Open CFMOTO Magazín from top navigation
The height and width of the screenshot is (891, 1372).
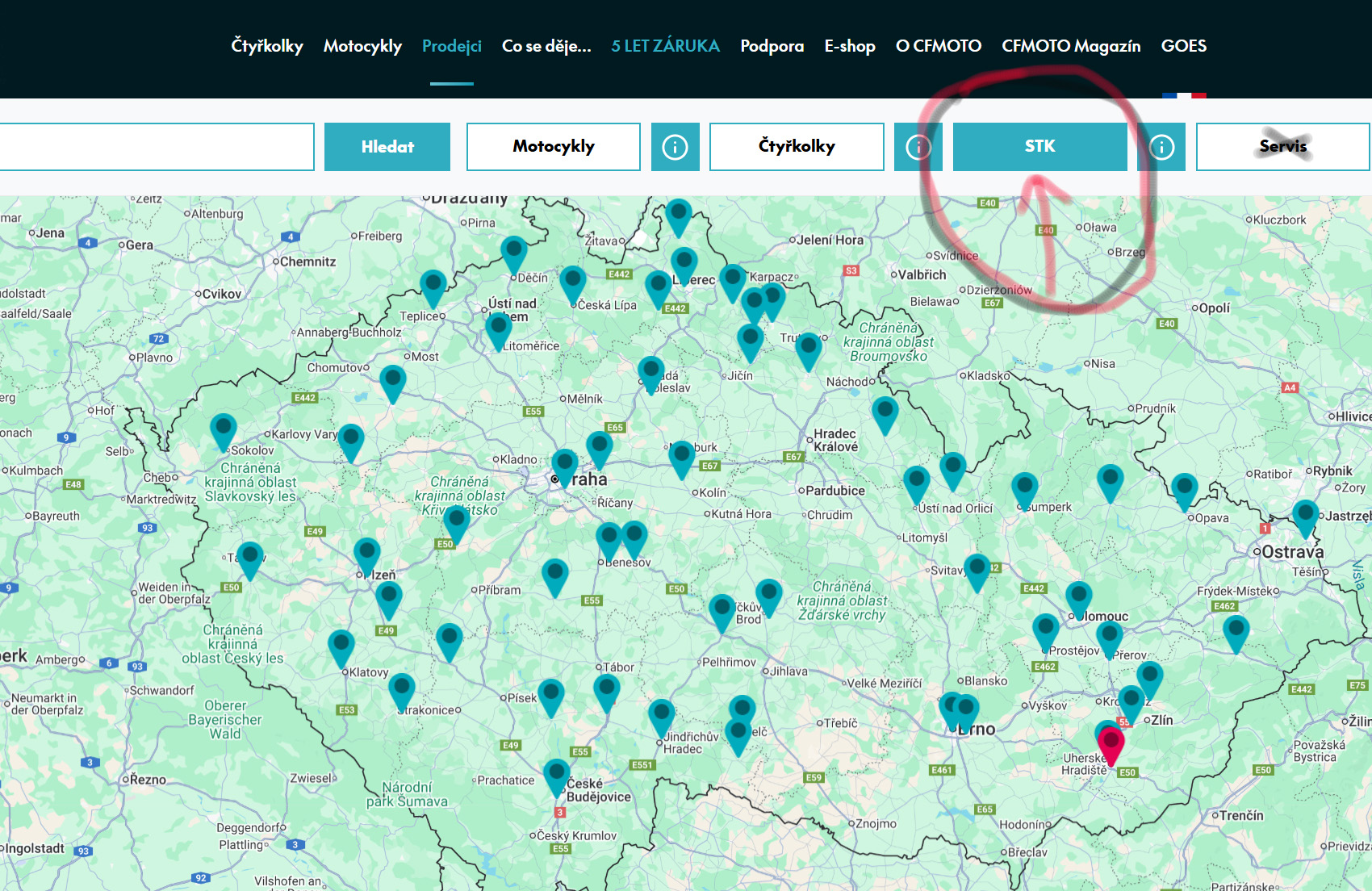[1070, 46]
